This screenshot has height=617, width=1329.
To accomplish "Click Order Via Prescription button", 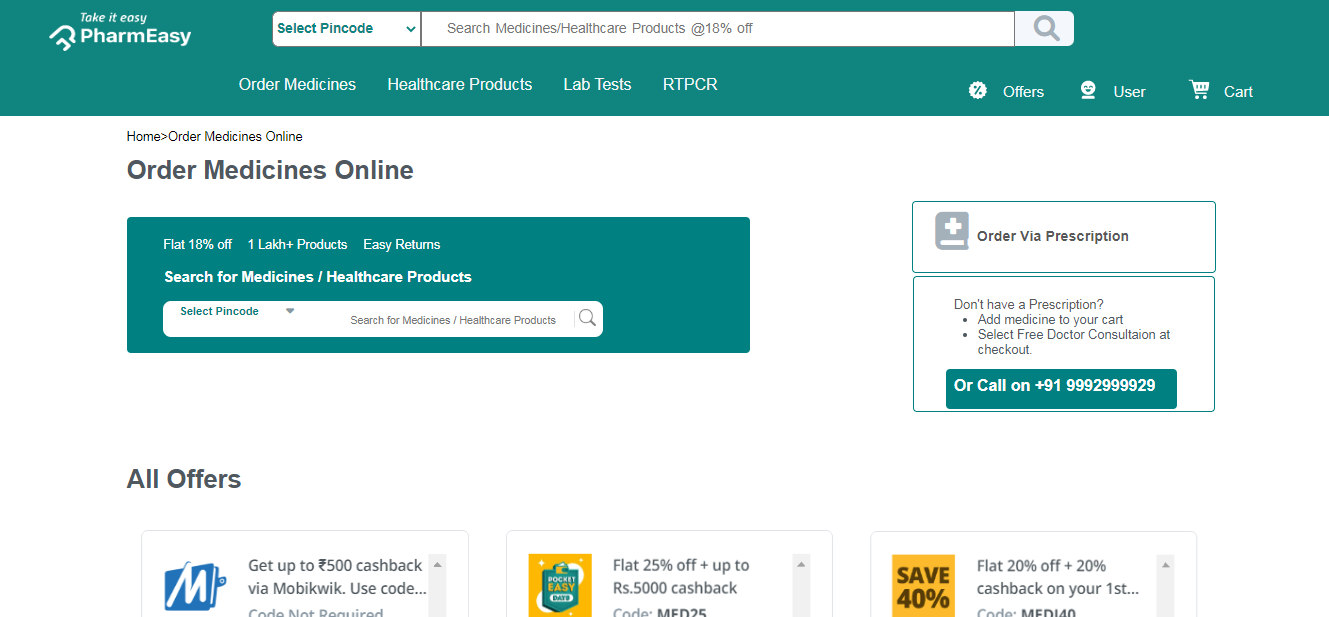I will 1064,237.
